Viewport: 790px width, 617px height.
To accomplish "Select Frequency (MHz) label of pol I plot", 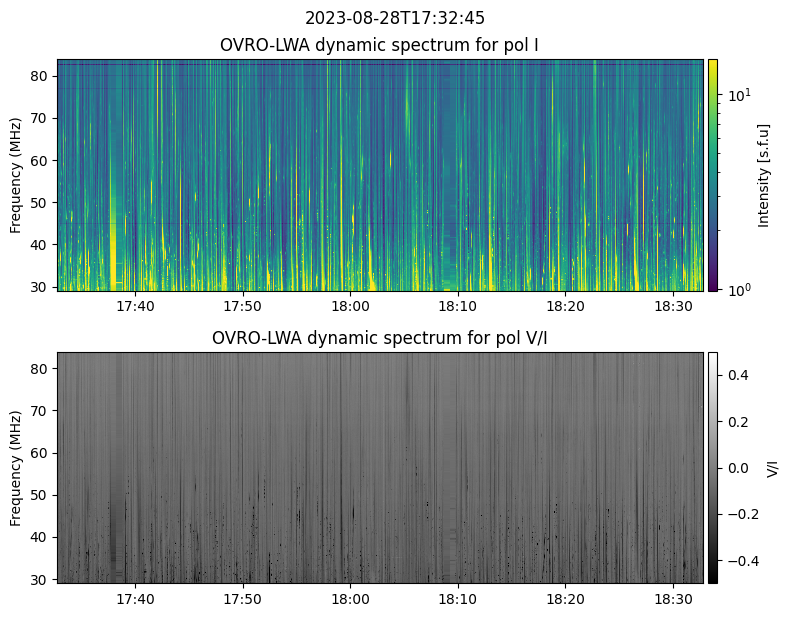I will click(x=16, y=175).
